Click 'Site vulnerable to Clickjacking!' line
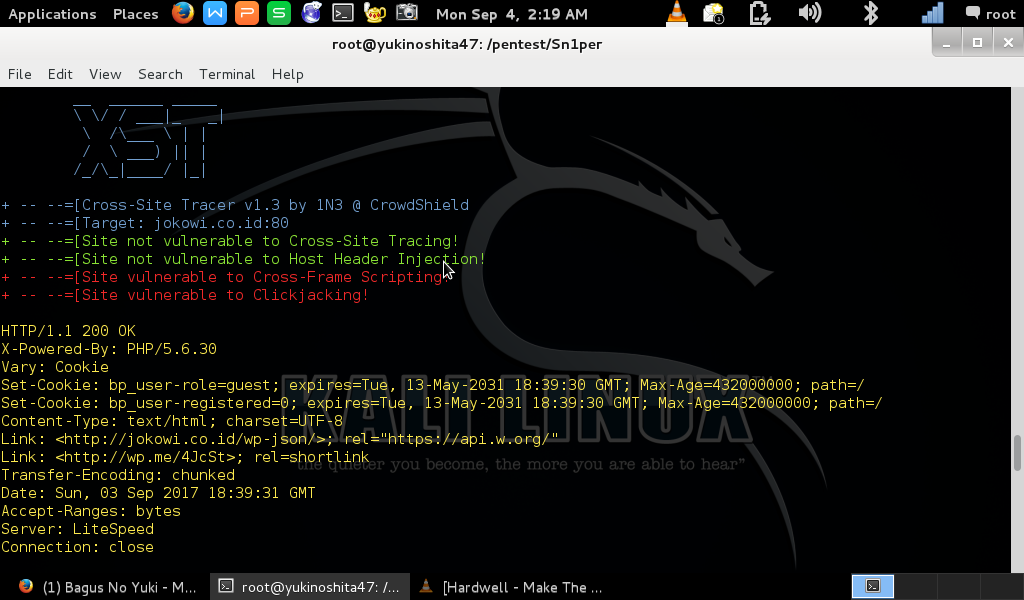 185,295
